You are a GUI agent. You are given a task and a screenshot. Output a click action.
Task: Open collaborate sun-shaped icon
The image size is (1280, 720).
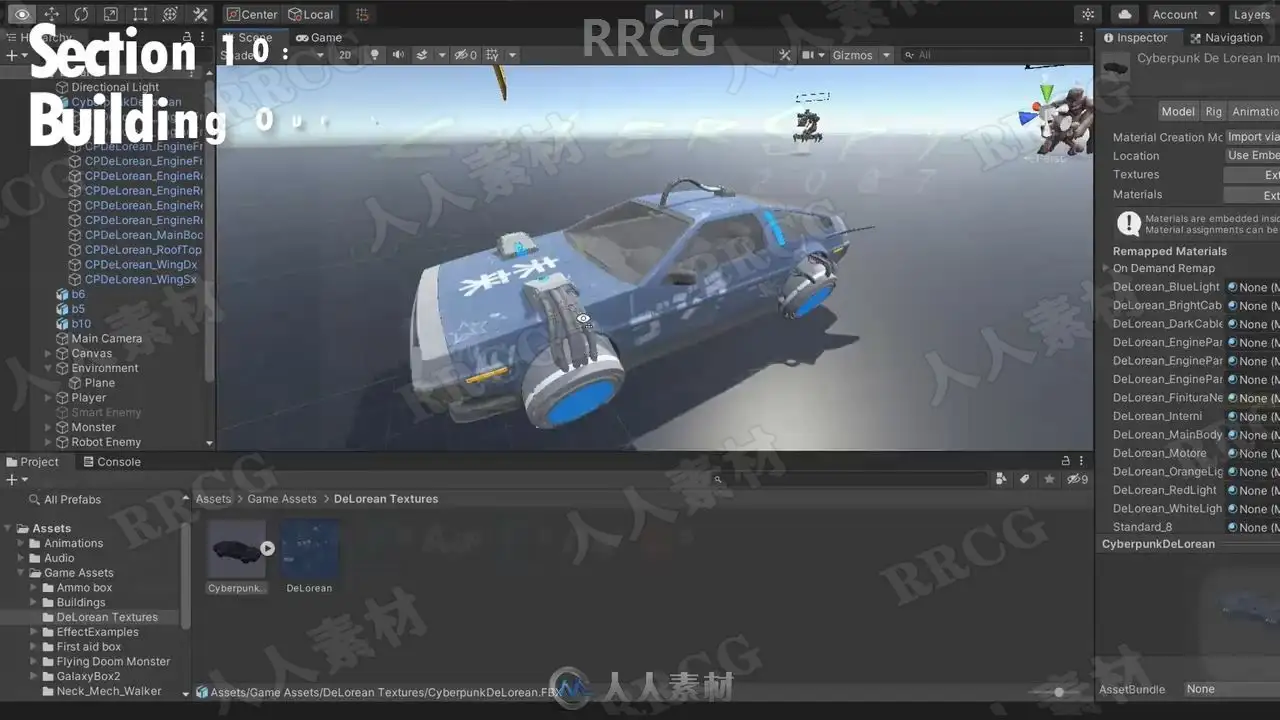tap(1088, 14)
